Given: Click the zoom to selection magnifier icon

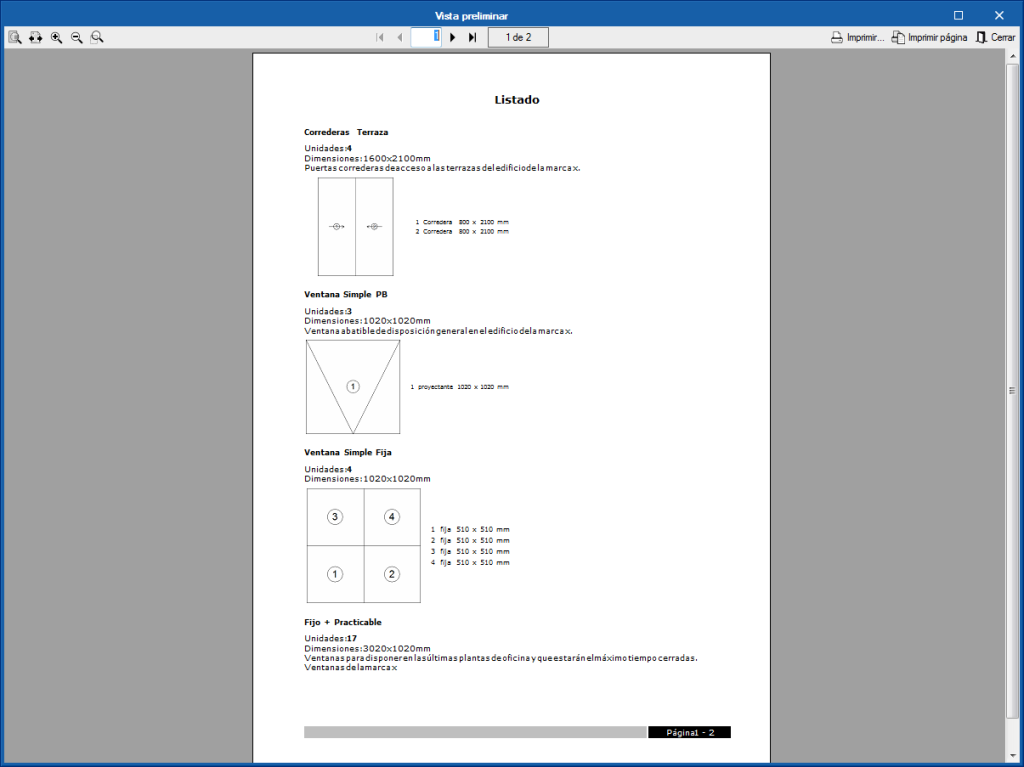Looking at the screenshot, I should [x=97, y=37].
